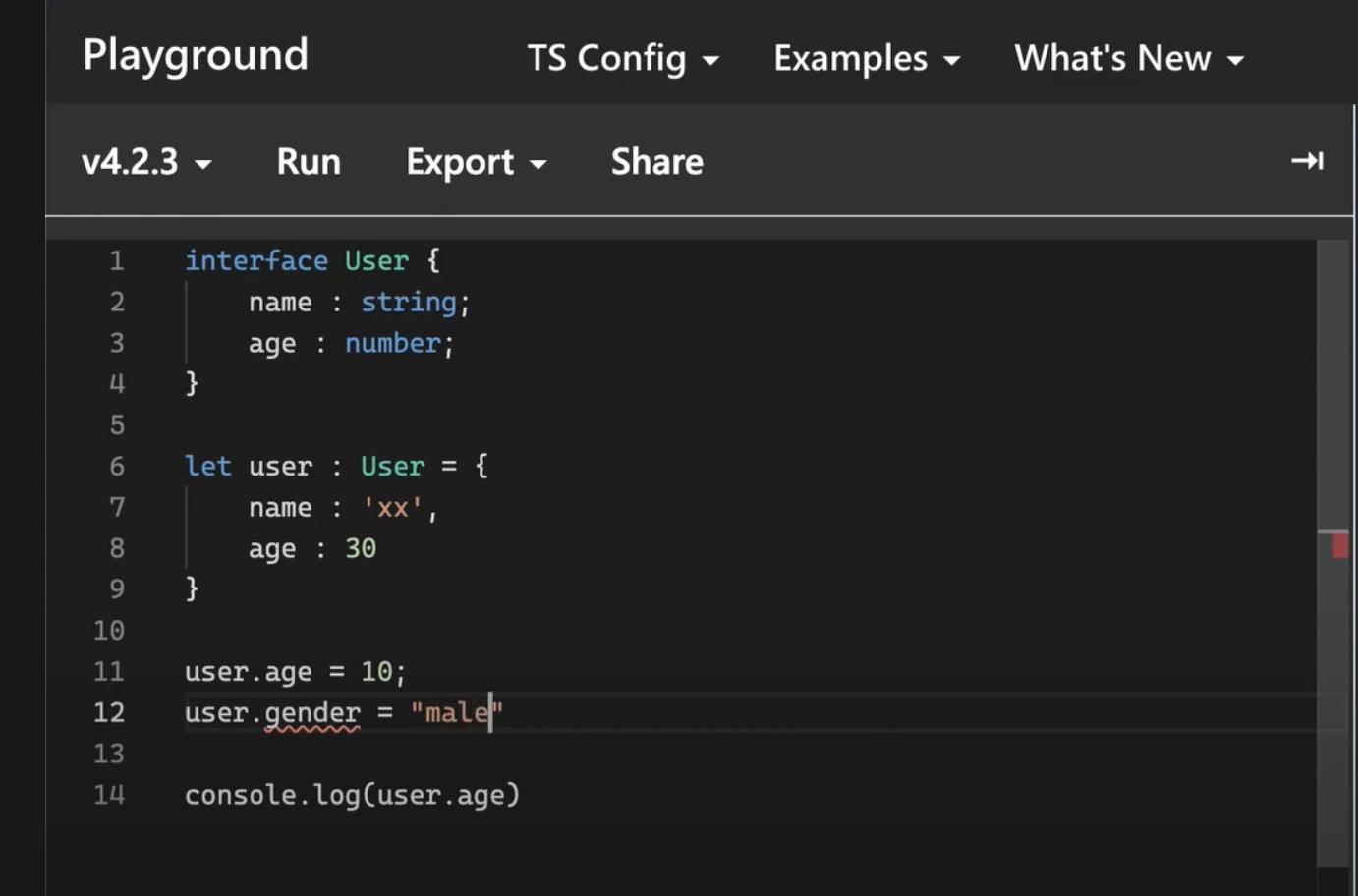This screenshot has width=1358, height=896.
Task: Expand the Examples menu
Action: (867, 59)
